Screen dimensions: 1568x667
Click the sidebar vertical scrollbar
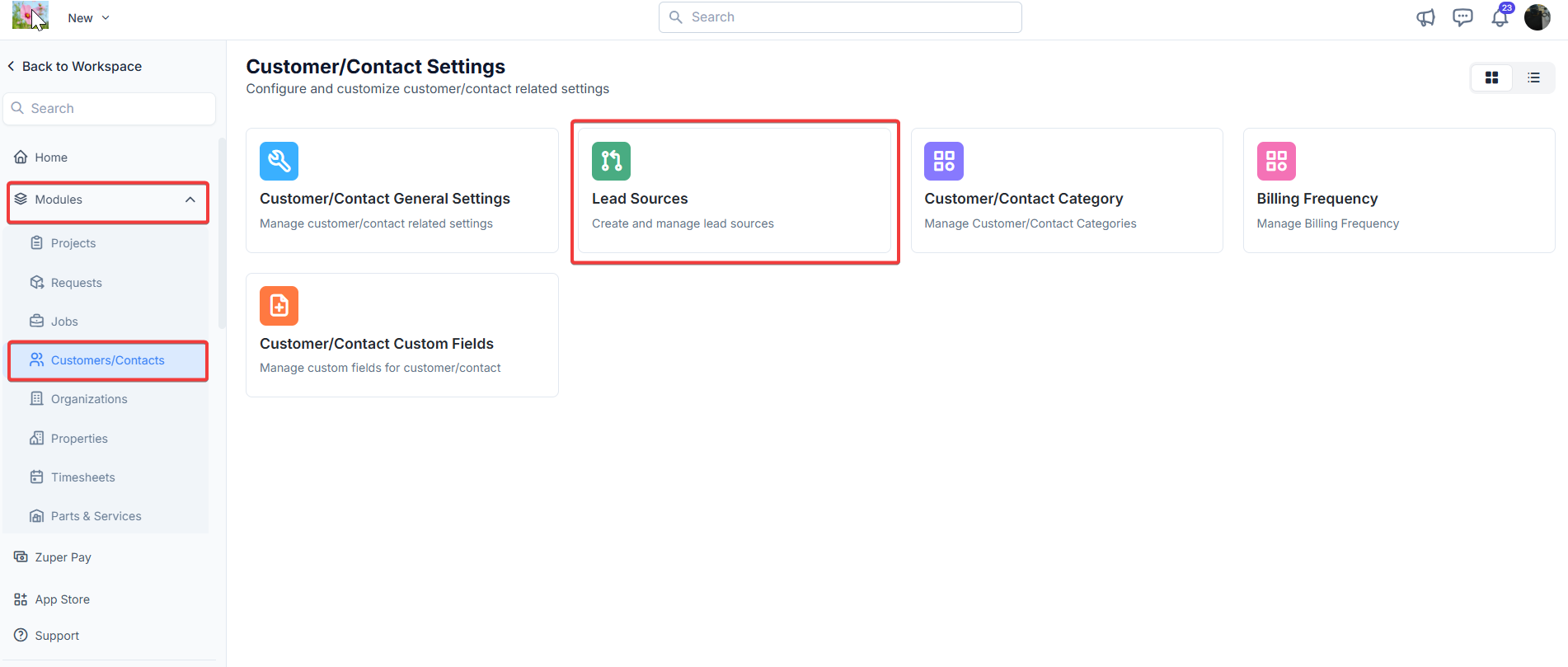pos(222,233)
